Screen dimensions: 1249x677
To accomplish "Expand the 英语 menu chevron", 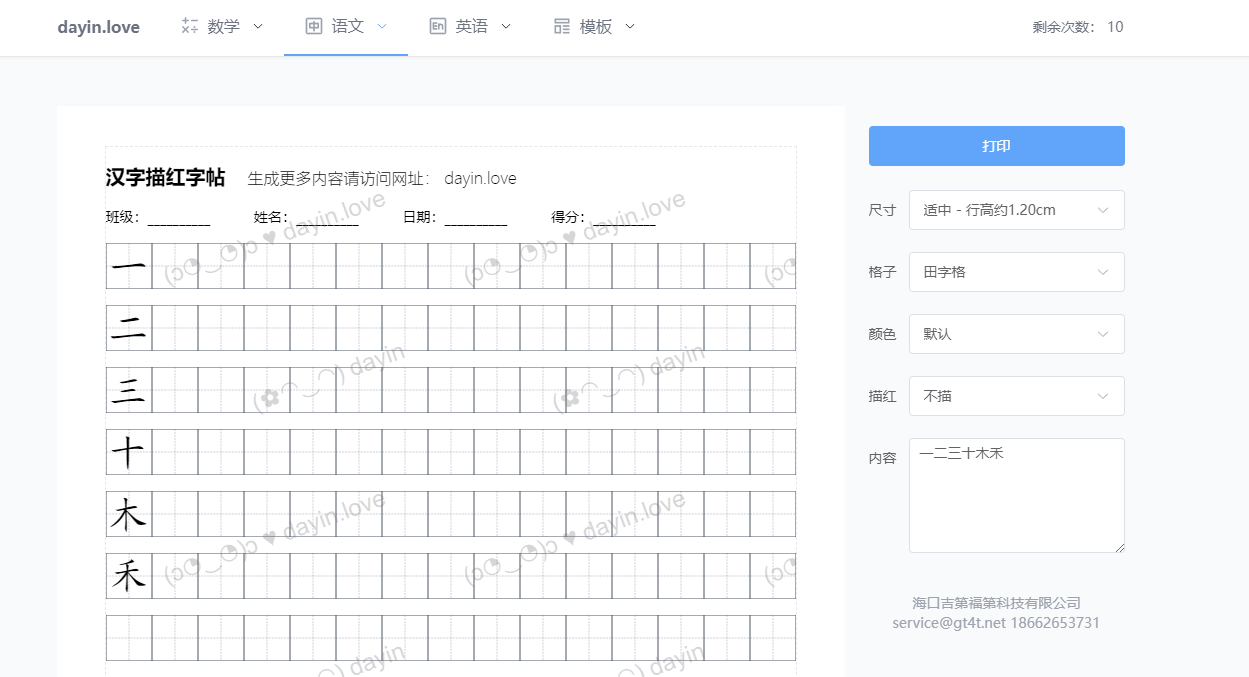I will point(506,27).
